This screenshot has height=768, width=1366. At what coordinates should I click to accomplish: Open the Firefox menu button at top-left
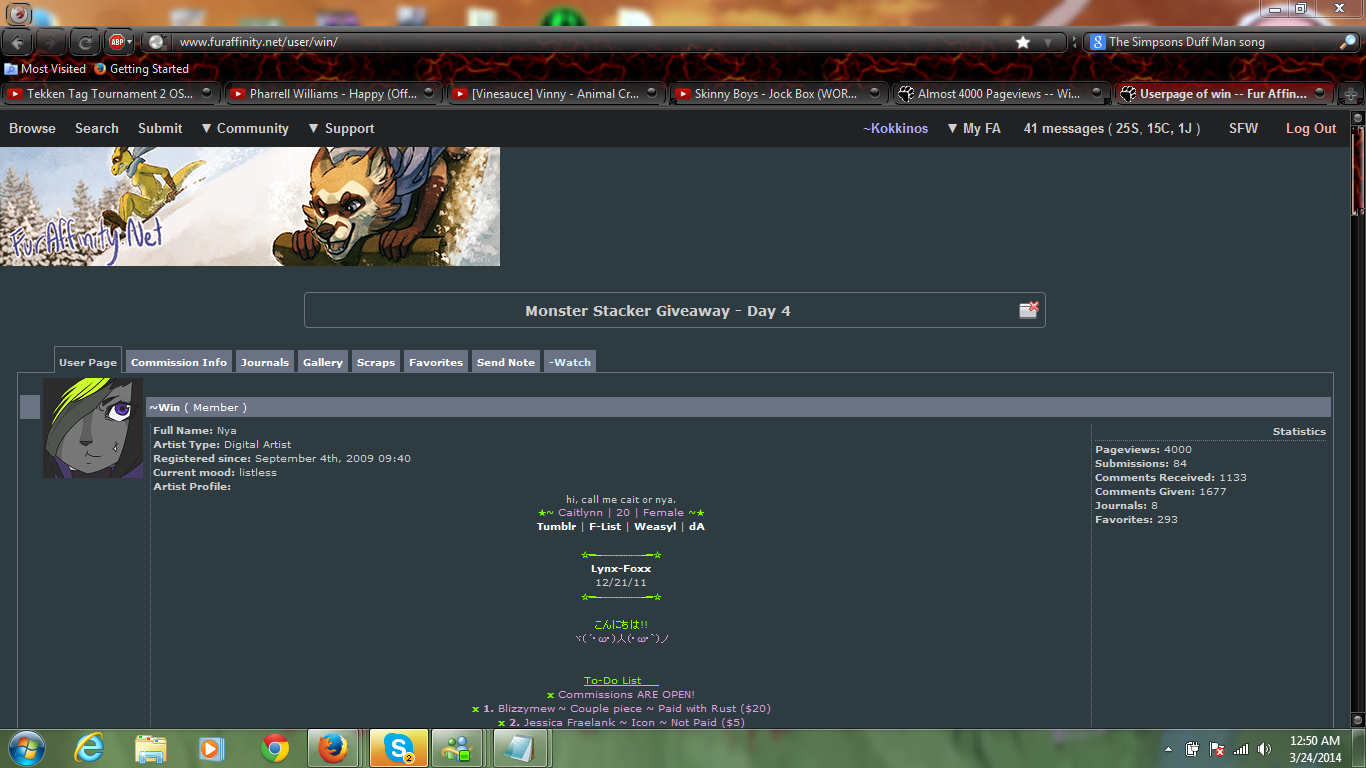(x=19, y=13)
